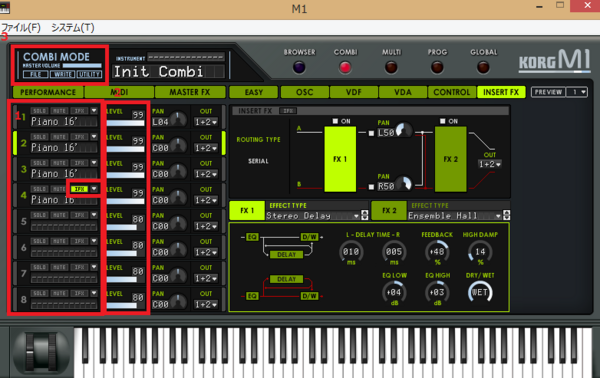Open timbre 1 OUT 1+2 dropdown
Screen dimensions: 600x378
[x=206, y=122]
